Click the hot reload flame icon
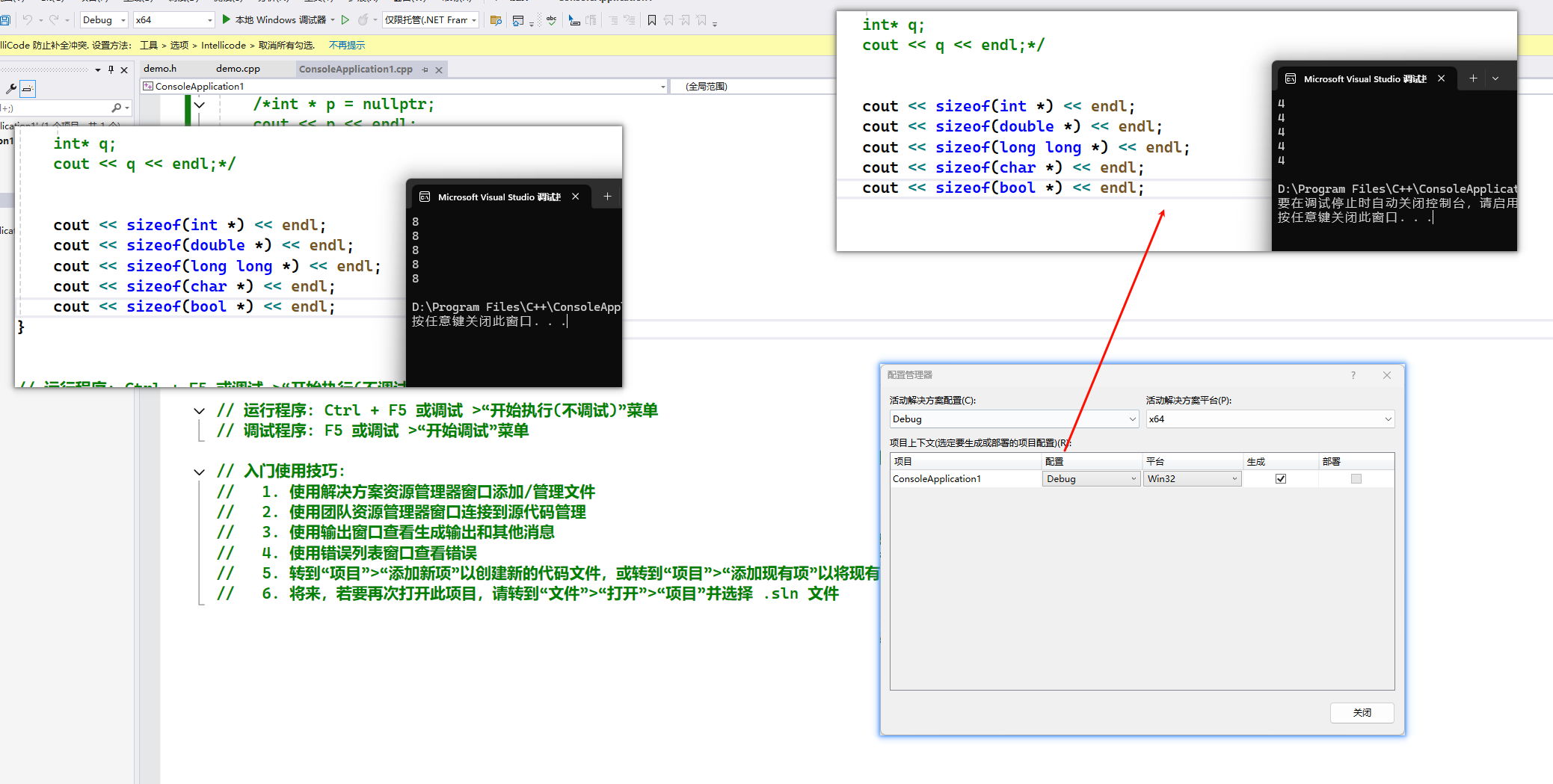 click(x=363, y=20)
